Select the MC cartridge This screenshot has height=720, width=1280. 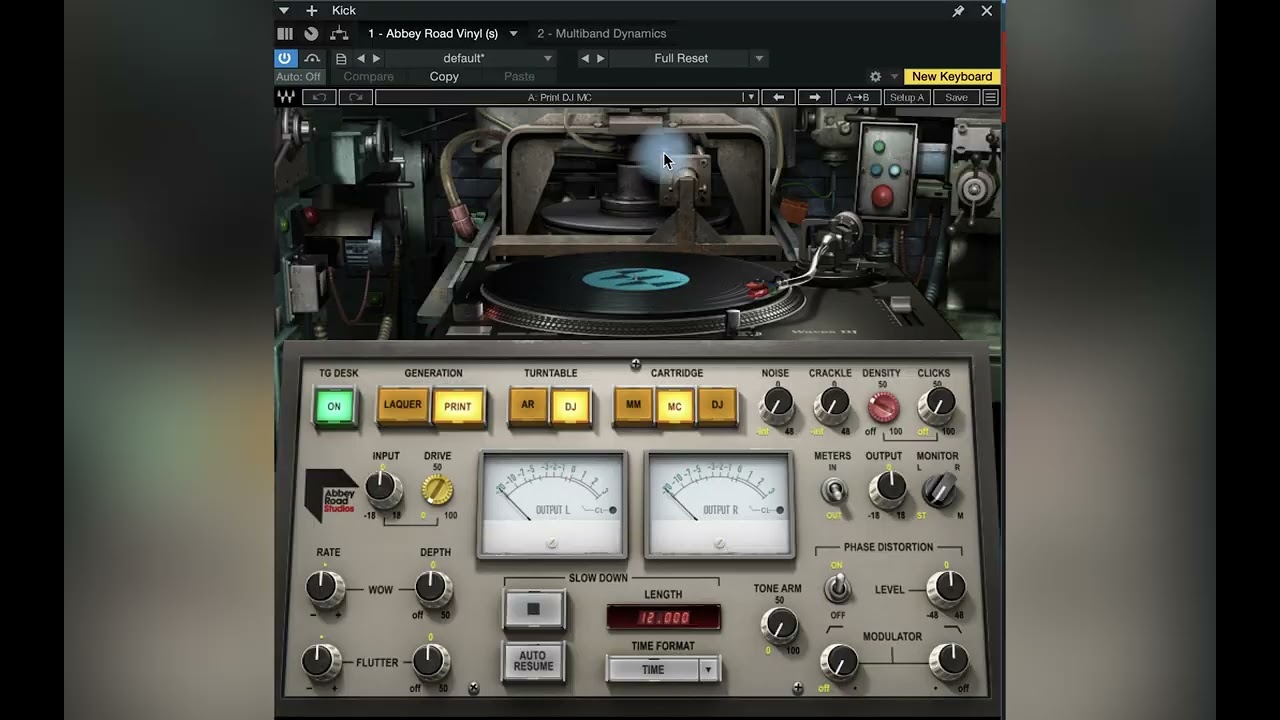[x=675, y=406]
